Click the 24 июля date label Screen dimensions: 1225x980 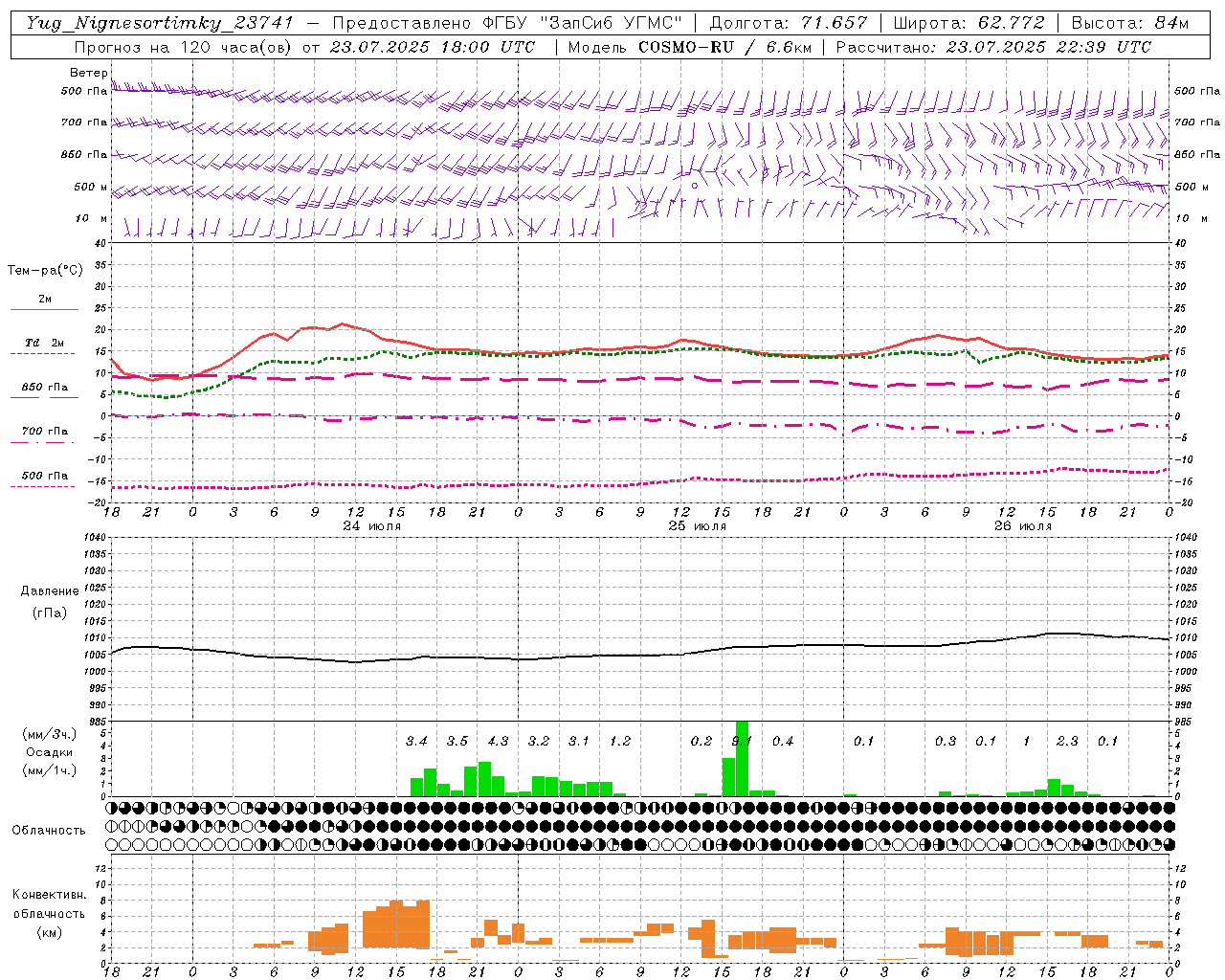tap(371, 525)
